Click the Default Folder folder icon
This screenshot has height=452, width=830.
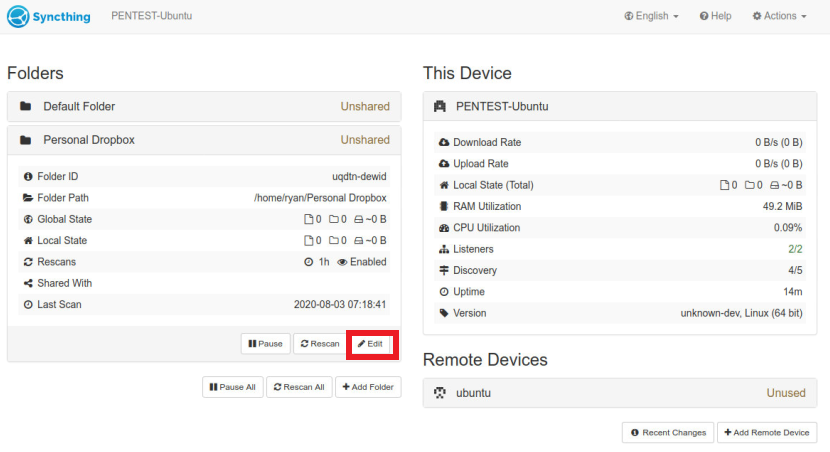[25, 106]
